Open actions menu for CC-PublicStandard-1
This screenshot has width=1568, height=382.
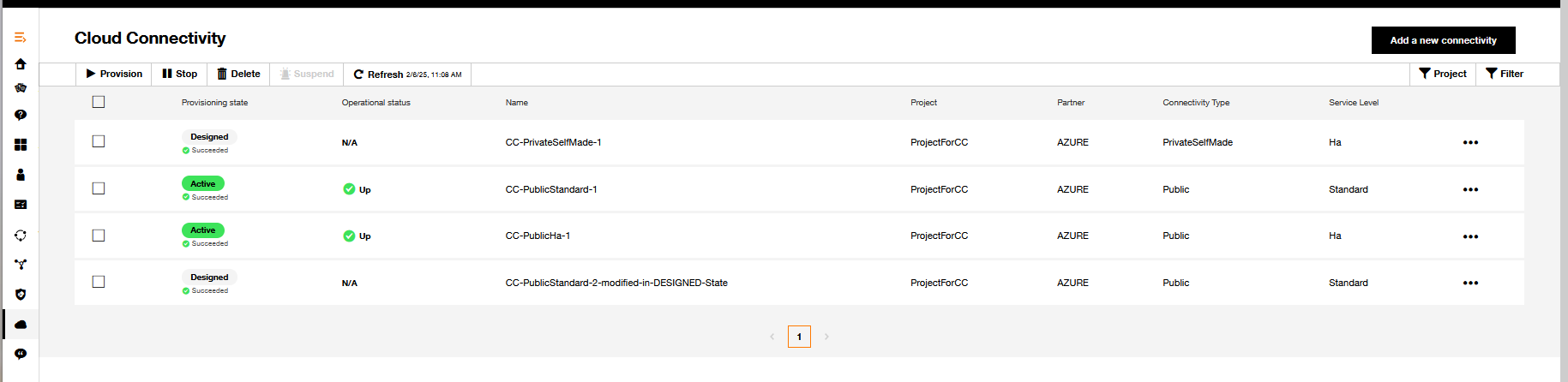(x=1470, y=189)
